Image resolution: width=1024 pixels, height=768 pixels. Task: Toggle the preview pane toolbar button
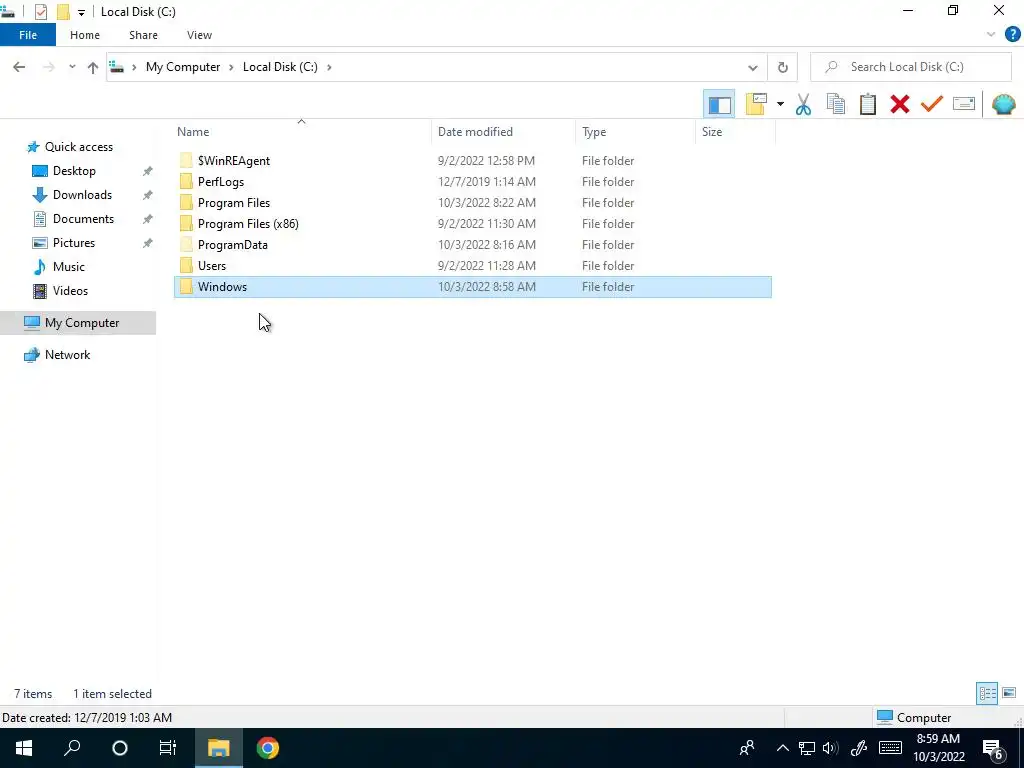pyautogui.click(x=719, y=104)
